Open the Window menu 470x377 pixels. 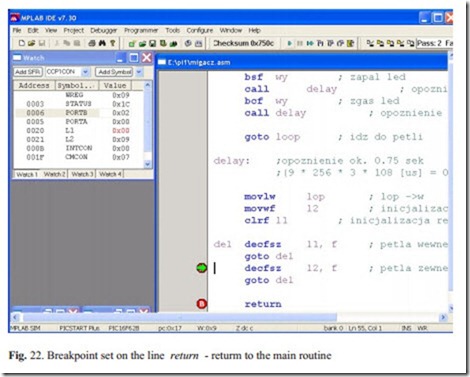[231, 30]
